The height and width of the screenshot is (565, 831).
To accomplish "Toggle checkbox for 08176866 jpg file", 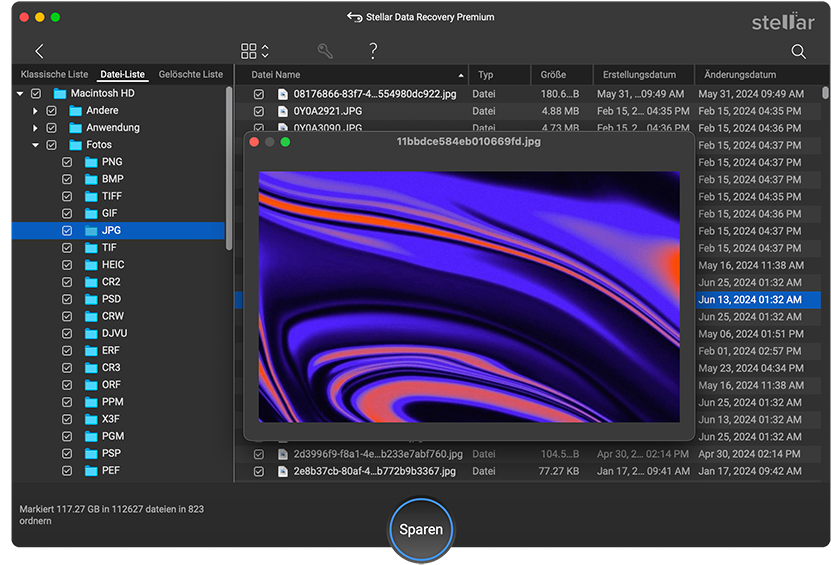I will click(259, 94).
